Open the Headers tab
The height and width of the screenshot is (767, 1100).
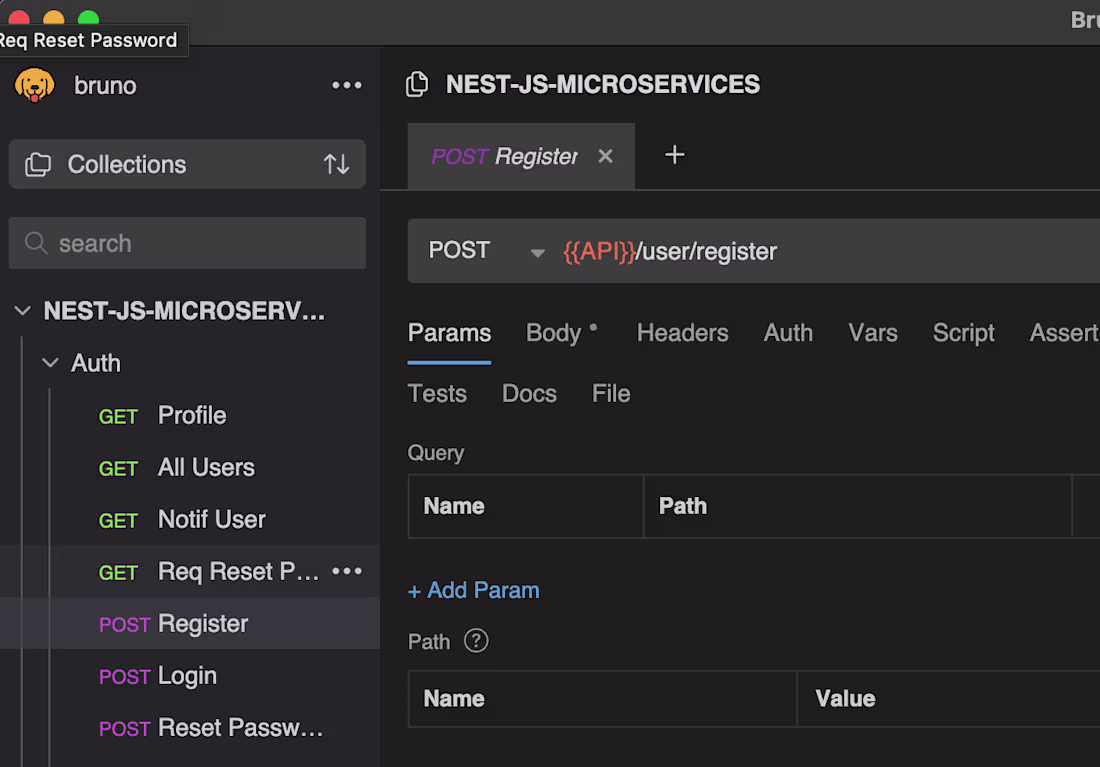pyautogui.click(x=682, y=333)
